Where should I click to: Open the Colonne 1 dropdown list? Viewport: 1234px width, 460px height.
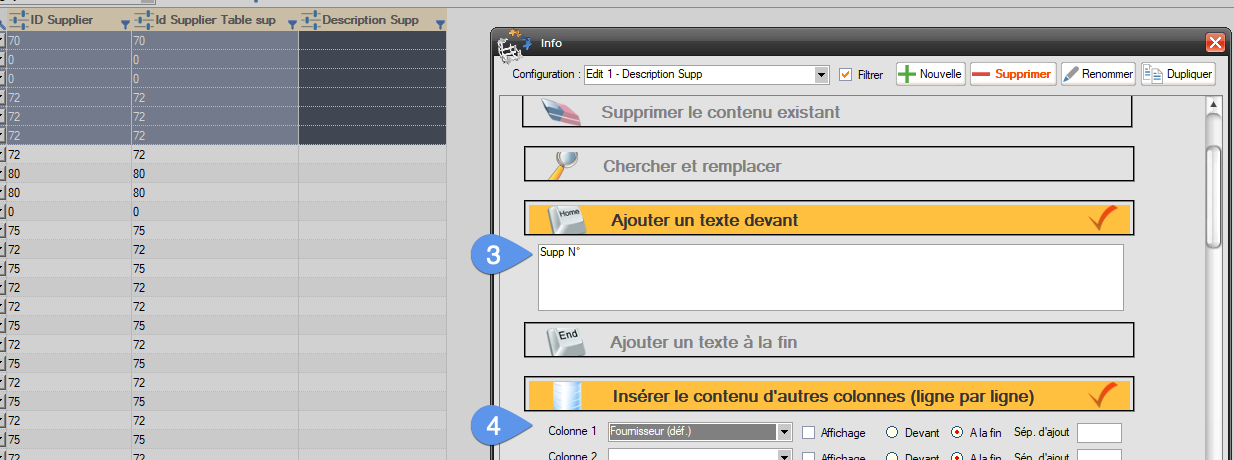tap(784, 432)
